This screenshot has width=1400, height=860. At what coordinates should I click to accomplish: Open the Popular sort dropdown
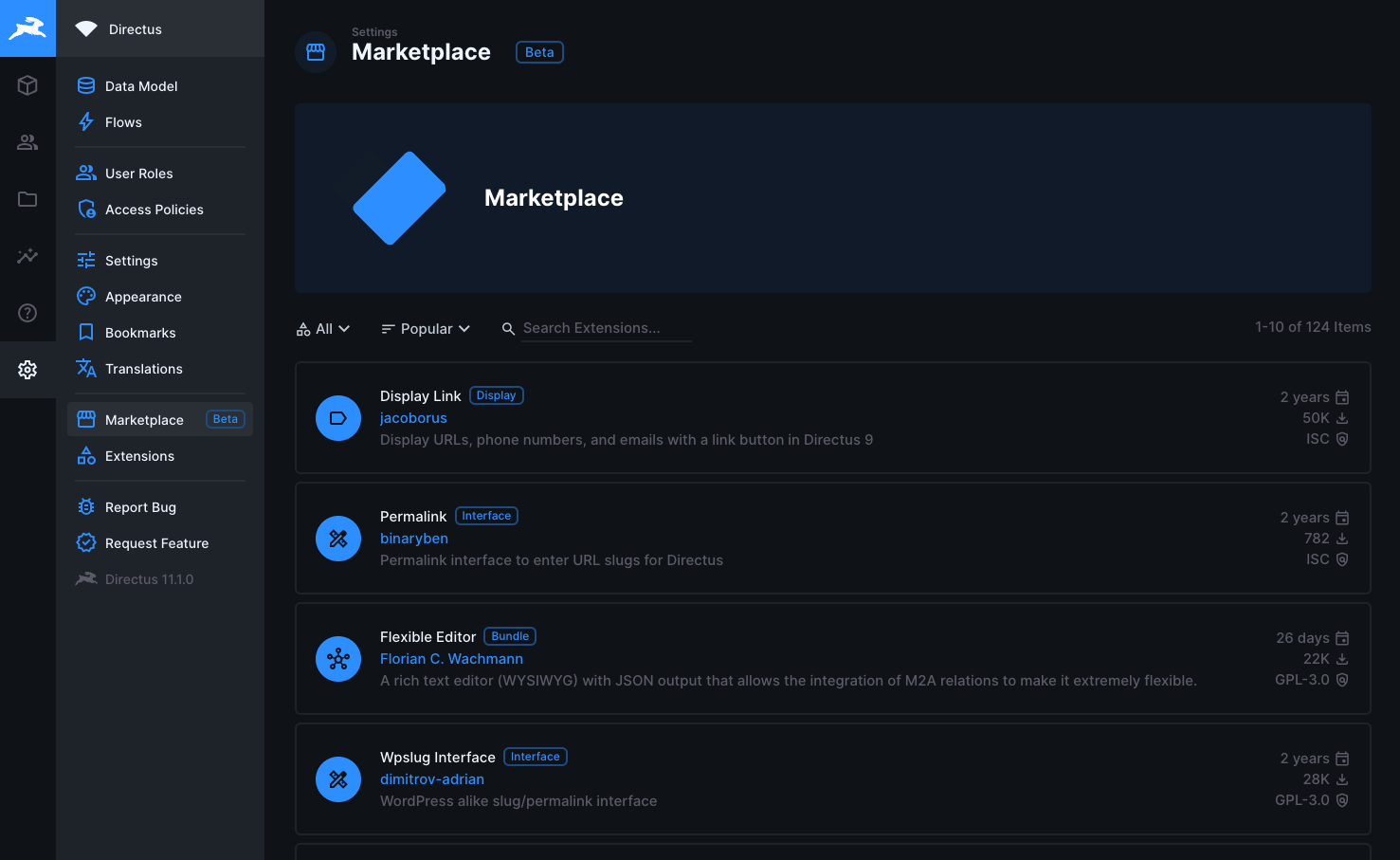click(x=426, y=328)
